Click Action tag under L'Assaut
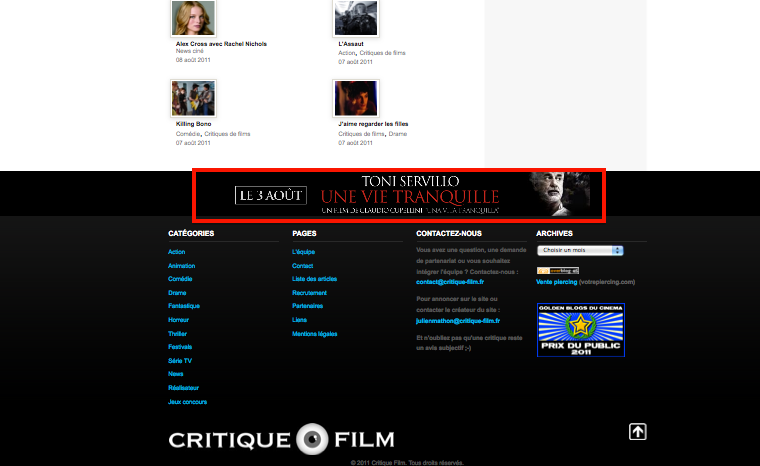Image resolution: width=760 pixels, height=466 pixels. click(347, 53)
